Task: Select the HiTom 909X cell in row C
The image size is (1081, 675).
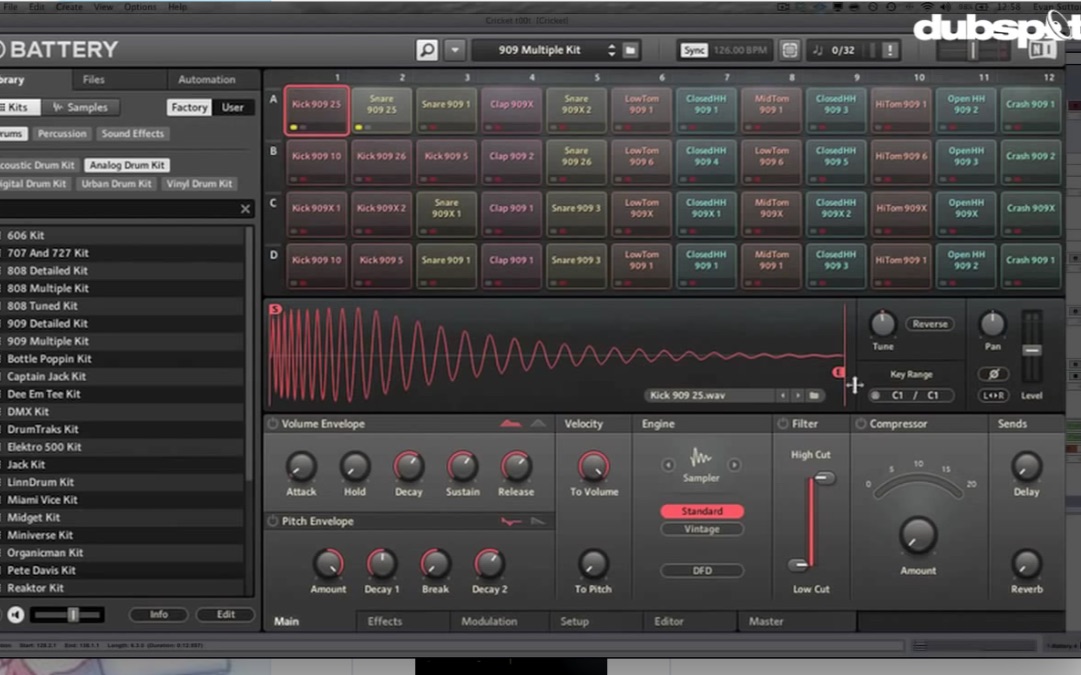Action: 900,214
